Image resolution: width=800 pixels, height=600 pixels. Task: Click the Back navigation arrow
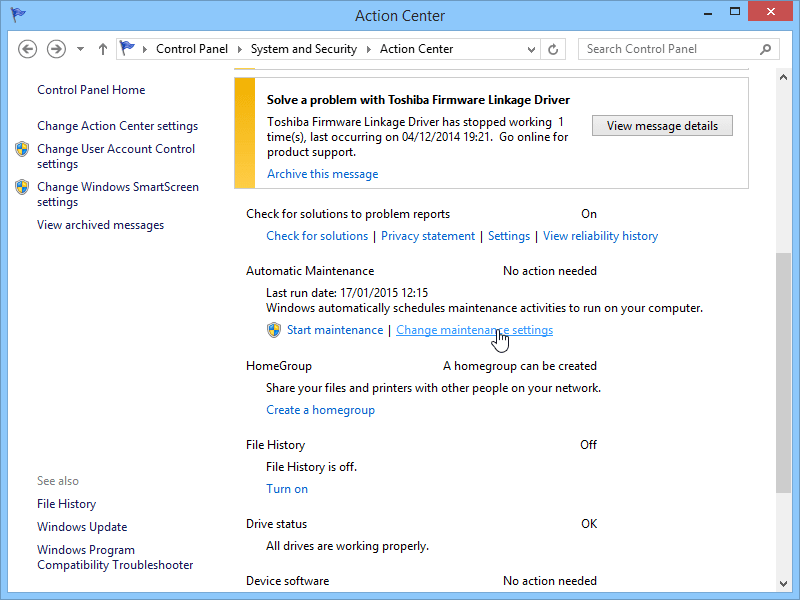click(28, 49)
